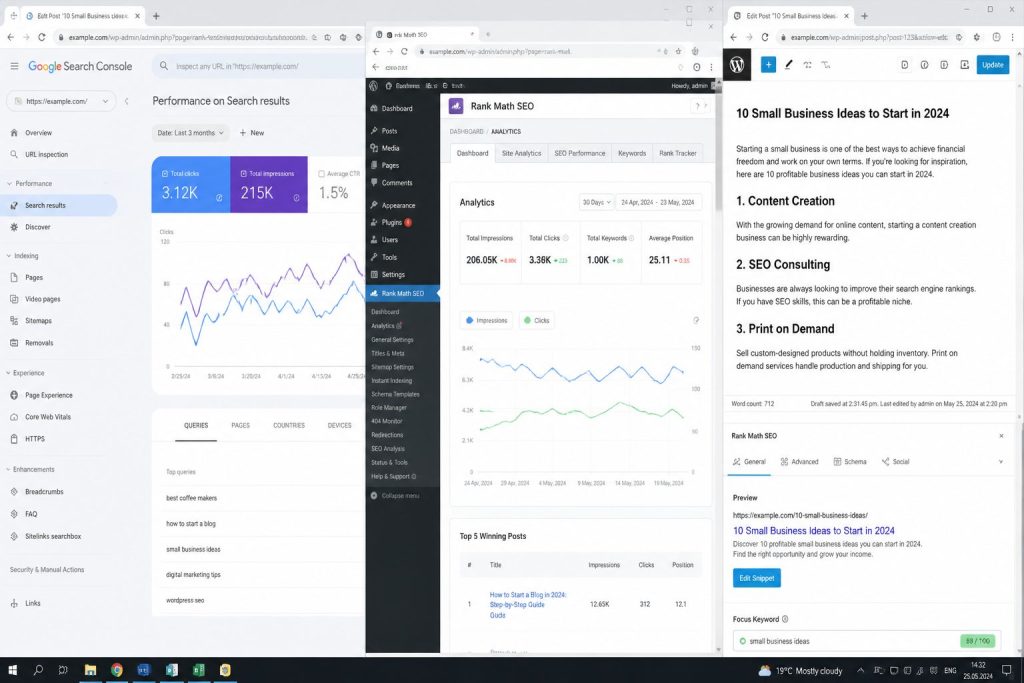
Task: Switch to Site Analytics tab
Action: tap(521, 153)
